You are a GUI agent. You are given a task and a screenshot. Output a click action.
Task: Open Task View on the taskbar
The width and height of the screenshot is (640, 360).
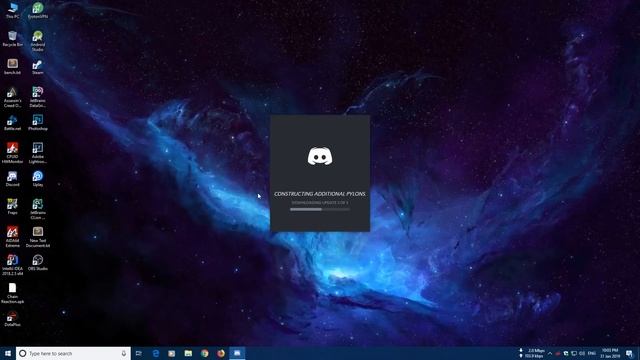pyautogui.click(x=139, y=353)
